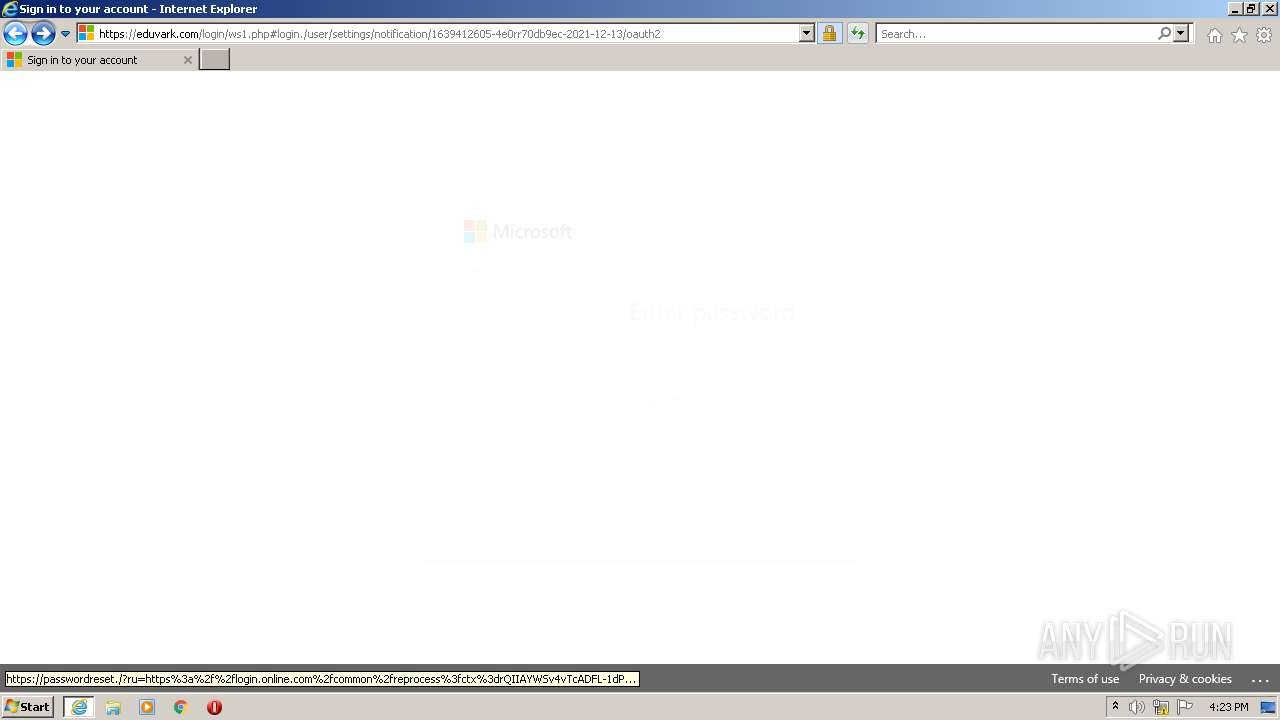Go forward using the Forward arrow button
The image size is (1280, 720).
(x=43, y=33)
